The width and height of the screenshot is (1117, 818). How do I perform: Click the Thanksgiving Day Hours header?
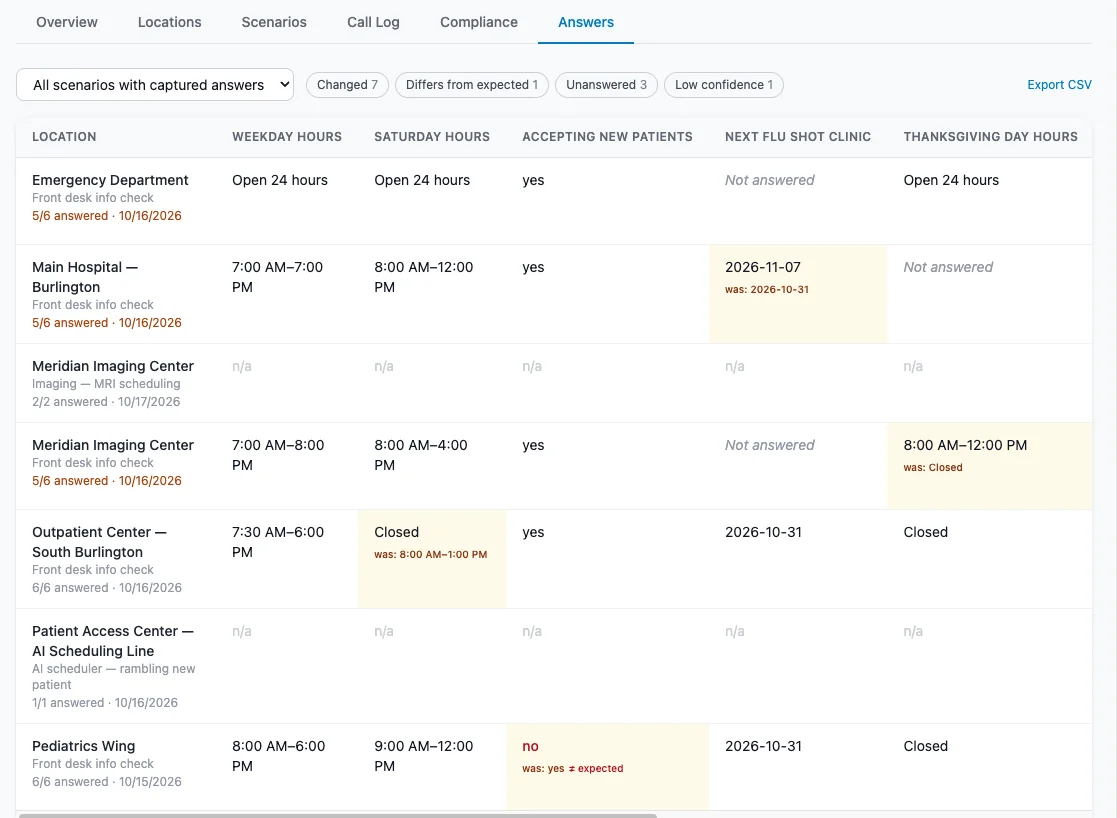pyautogui.click(x=991, y=137)
